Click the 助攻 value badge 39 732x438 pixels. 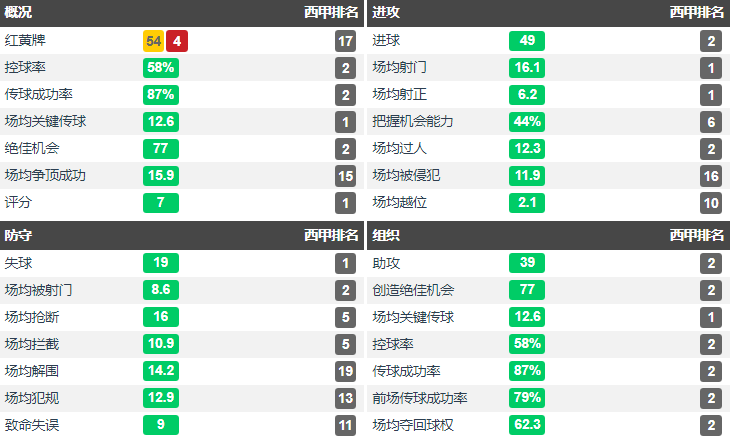(x=527, y=262)
